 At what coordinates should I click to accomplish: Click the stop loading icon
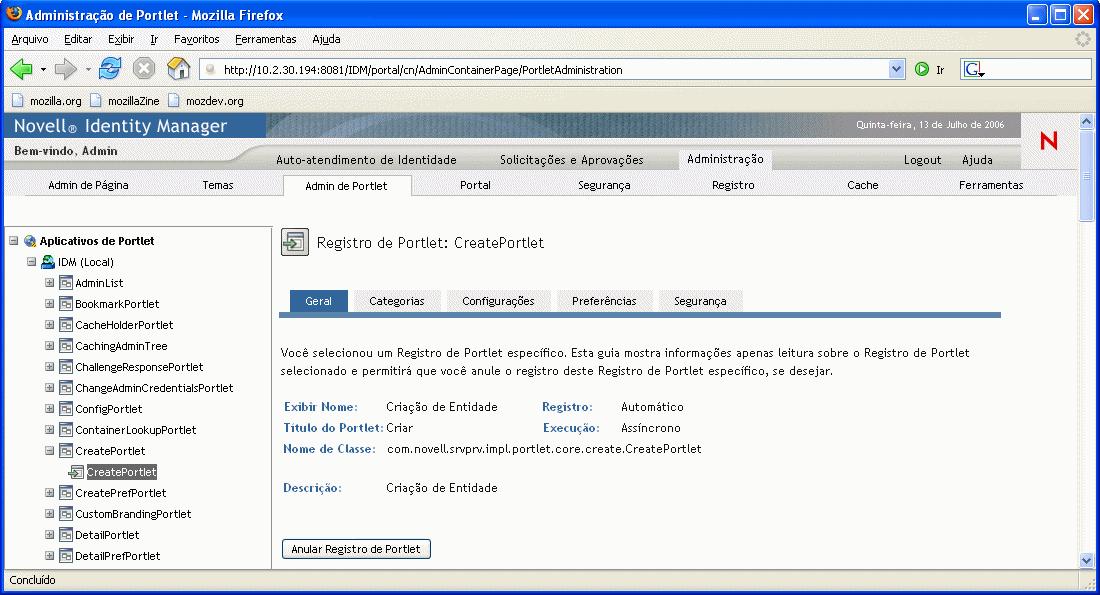point(144,69)
